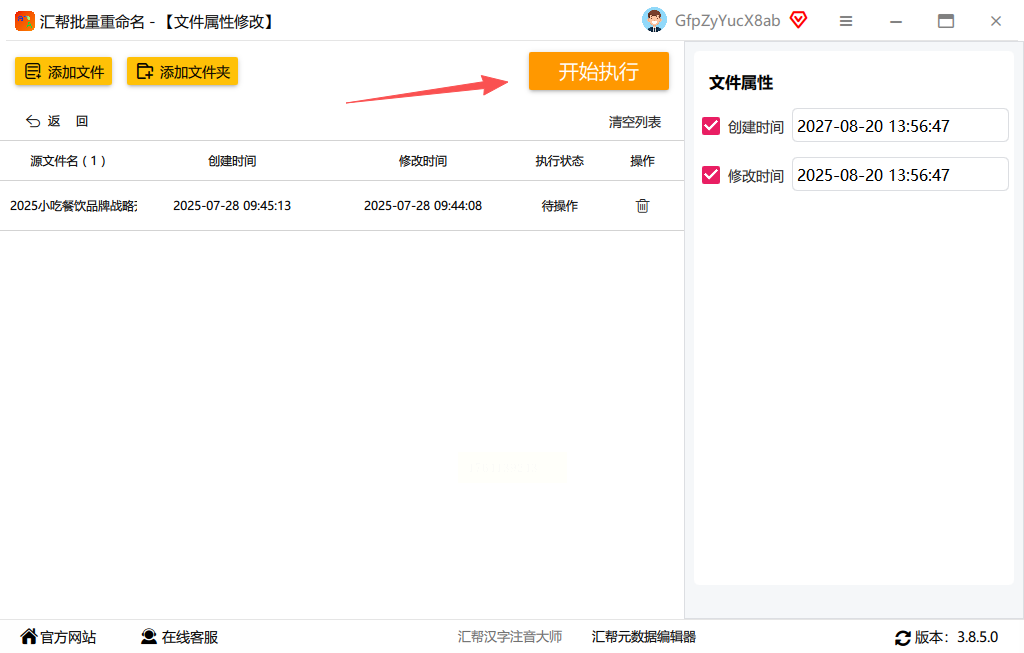This screenshot has height=653, width=1024.
Task: Click the red VIP diamond icon
Action: (798, 20)
